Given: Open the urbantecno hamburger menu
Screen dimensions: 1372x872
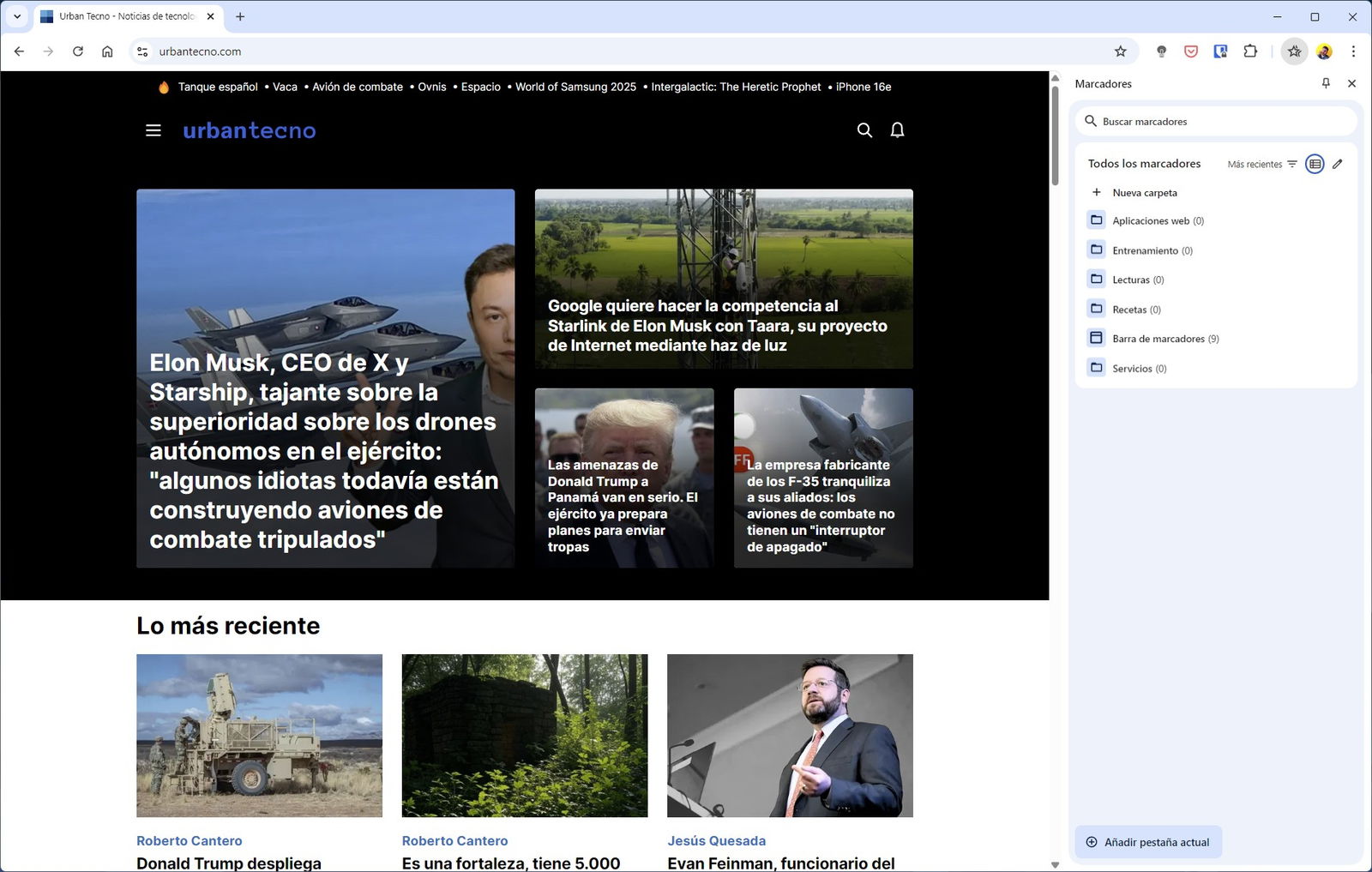Looking at the screenshot, I should tap(153, 130).
